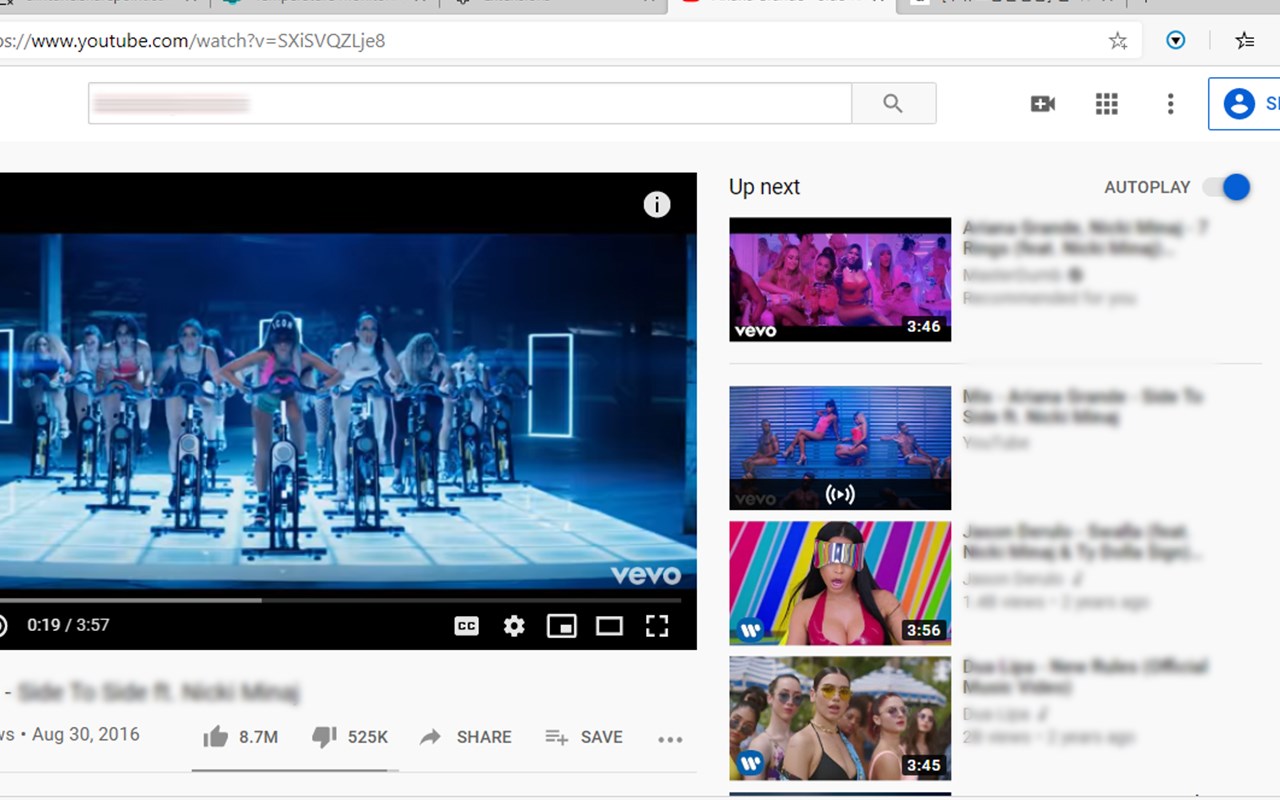
Task: Open the more actions ellipsis below video
Action: pyautogui.click(x=670, y=740)
